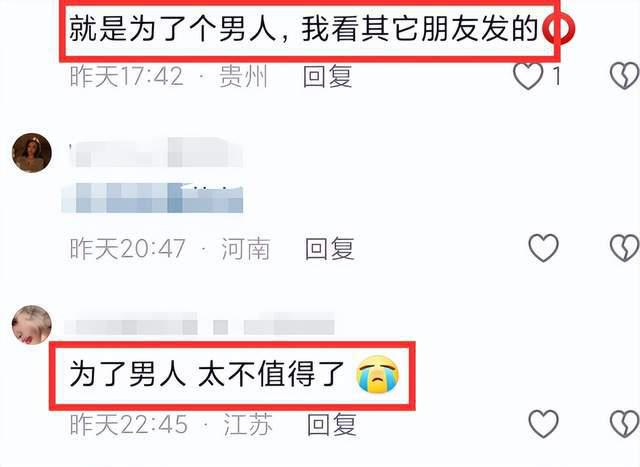
Task: Reply to the comment posted at 昨天17:42
Action: tap(328, 76)
